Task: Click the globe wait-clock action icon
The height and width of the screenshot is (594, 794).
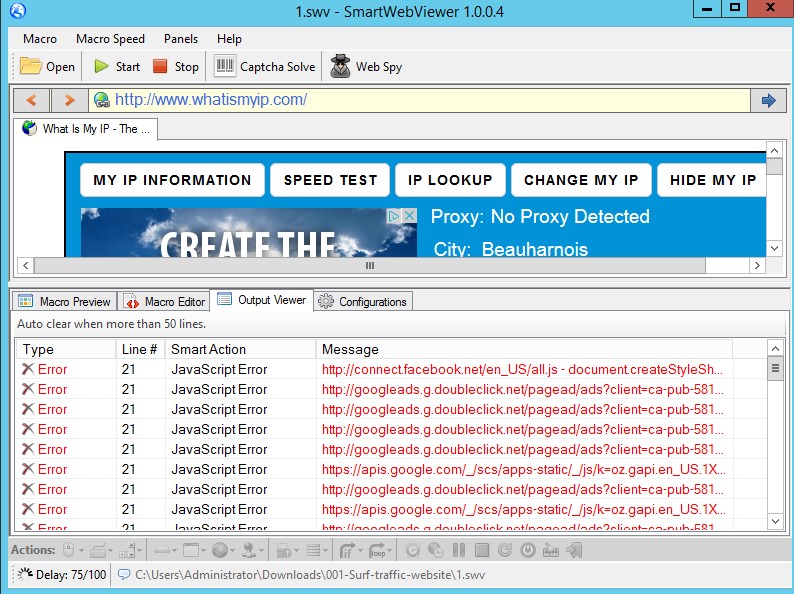Action: pos(435,550)
